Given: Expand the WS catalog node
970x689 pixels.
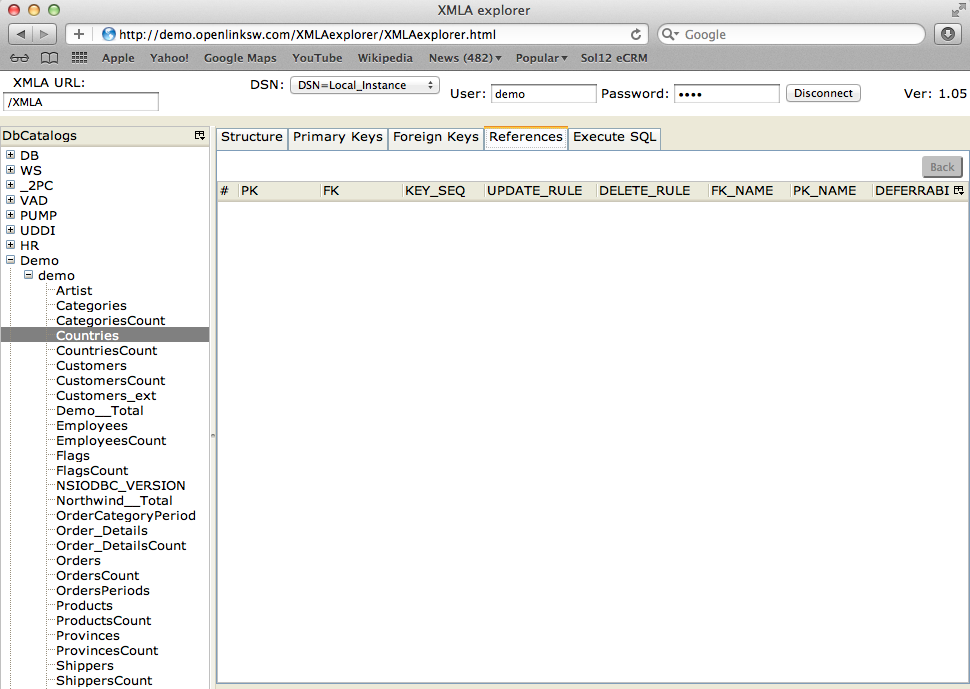Looking at the screenshot, I should pos(11,169).
